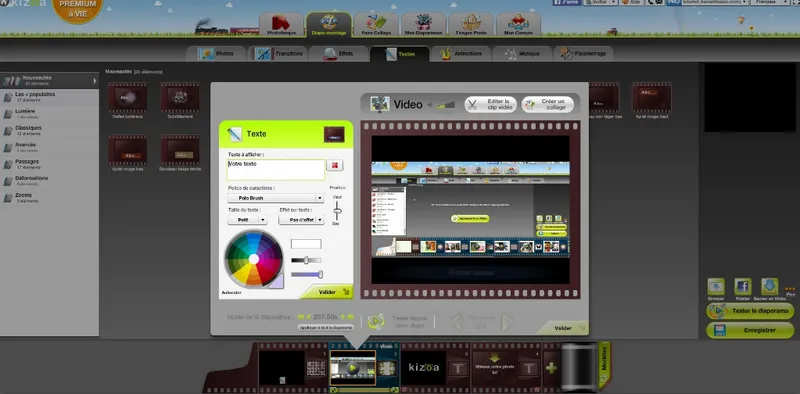The image size is (800, 394).
Task: Click the Haut/Bas position slider
Action: point(336,210)
